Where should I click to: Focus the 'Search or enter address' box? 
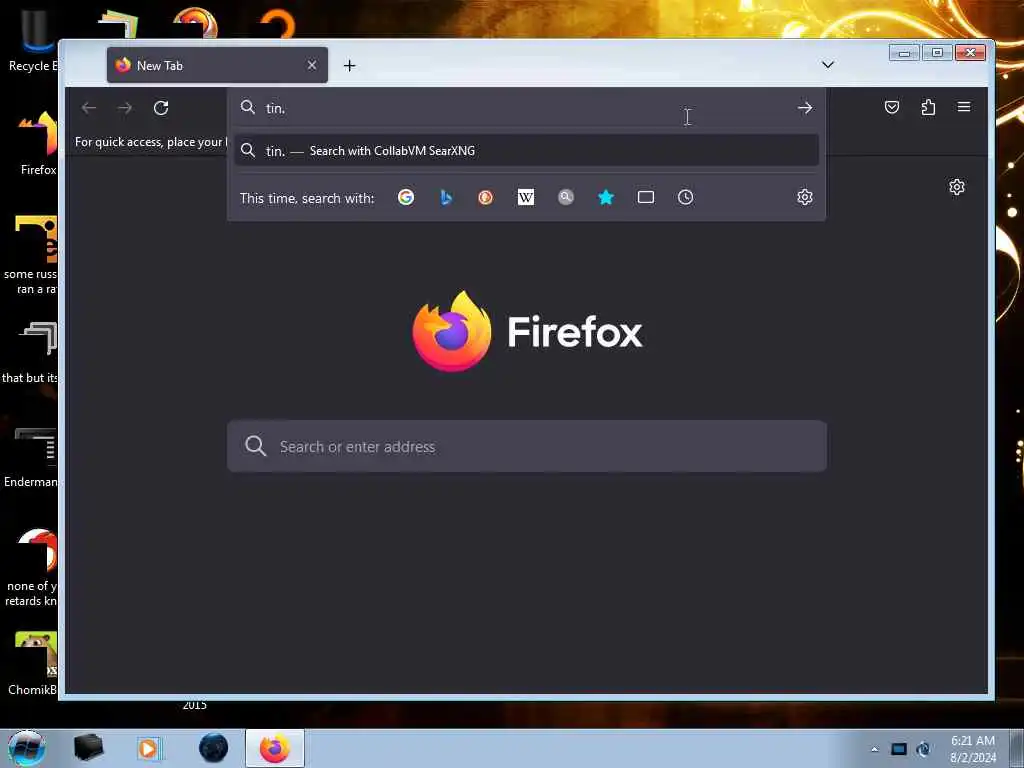(x=526, y=447)
